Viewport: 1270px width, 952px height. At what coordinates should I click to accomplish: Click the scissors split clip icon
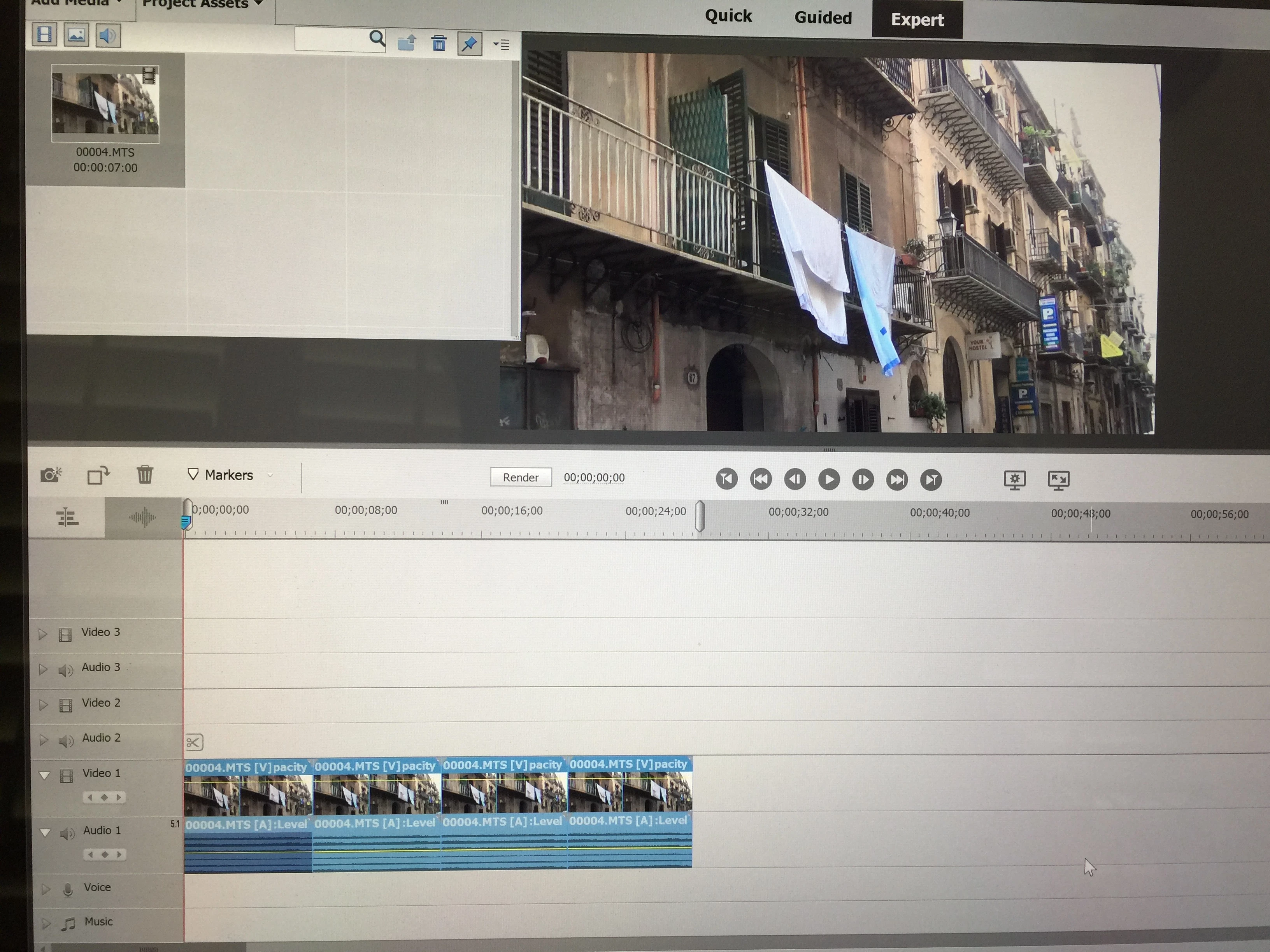pos(194,742)
